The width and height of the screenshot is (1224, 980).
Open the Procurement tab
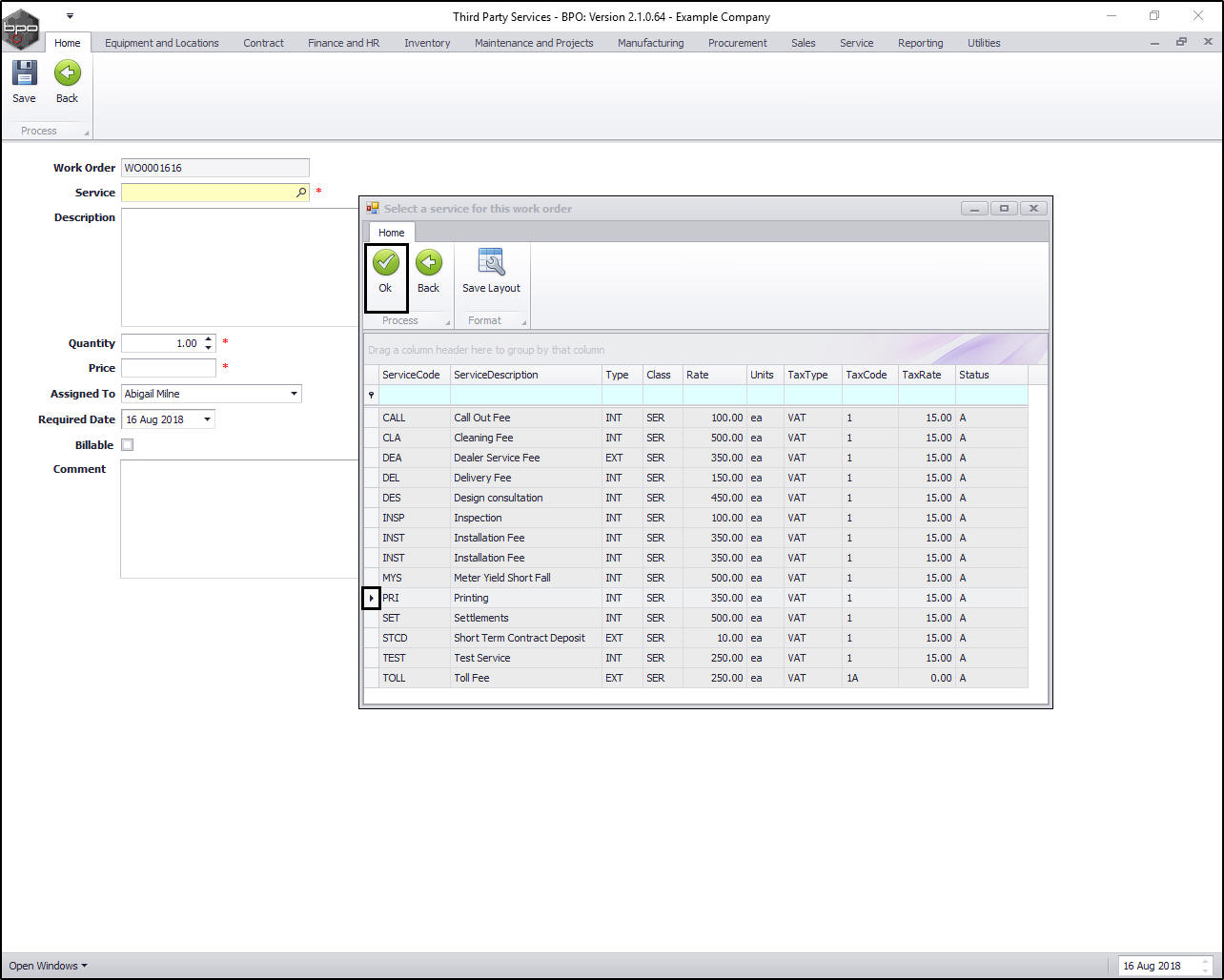click(738, 43)
